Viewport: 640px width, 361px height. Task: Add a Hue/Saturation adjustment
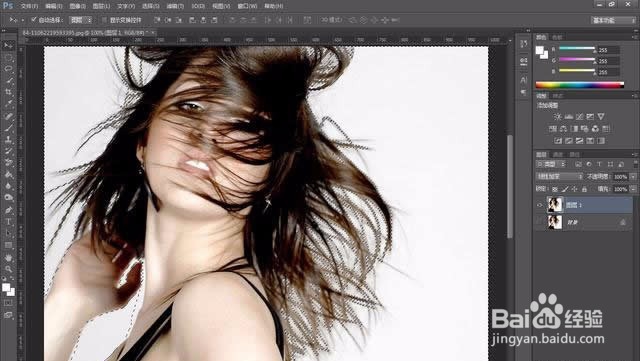tap(553, 129)
